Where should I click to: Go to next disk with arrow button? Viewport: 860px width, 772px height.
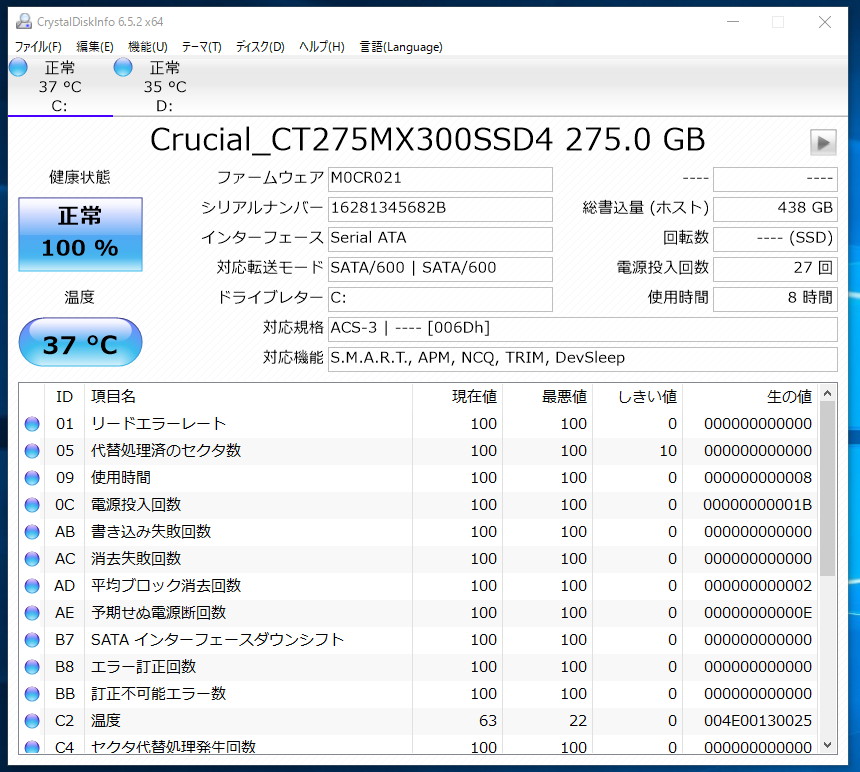(x=823, y=143)
